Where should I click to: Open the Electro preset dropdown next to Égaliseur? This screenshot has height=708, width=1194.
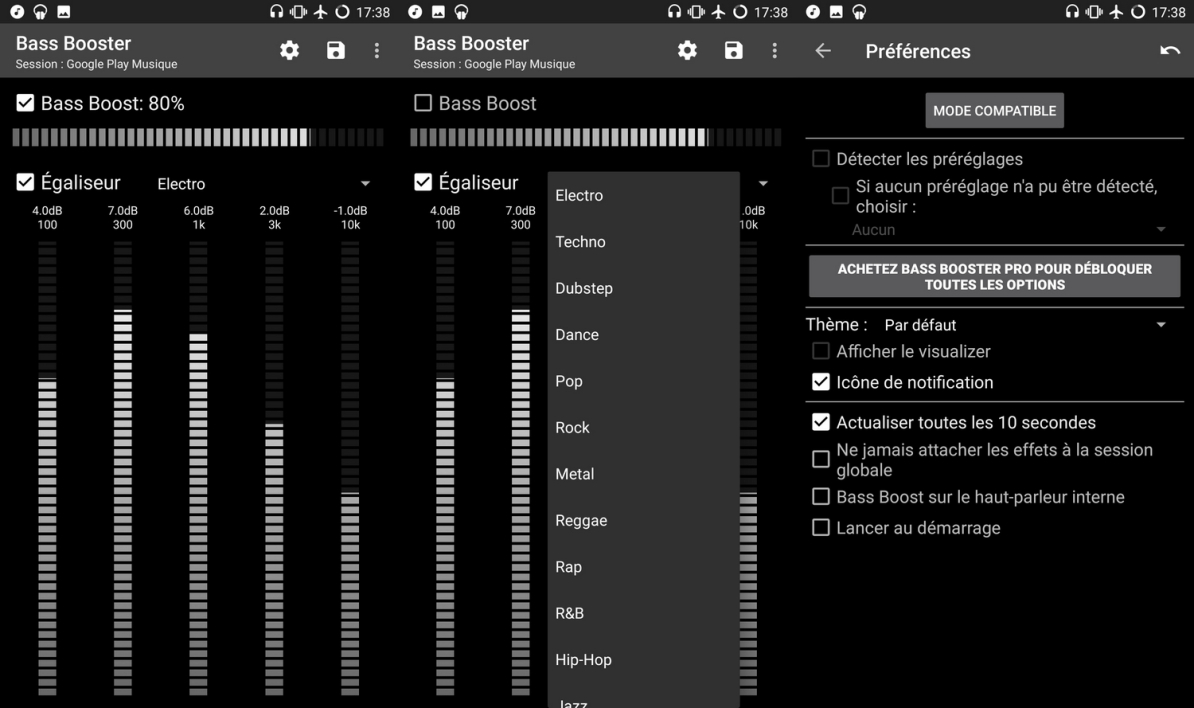tap(263, 184)
